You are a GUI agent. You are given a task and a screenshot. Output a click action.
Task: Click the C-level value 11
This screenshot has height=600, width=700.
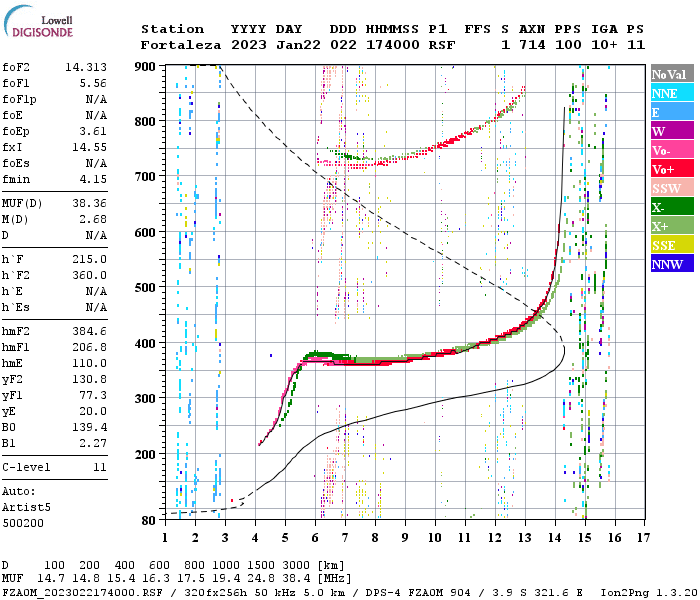pos(100,467)
